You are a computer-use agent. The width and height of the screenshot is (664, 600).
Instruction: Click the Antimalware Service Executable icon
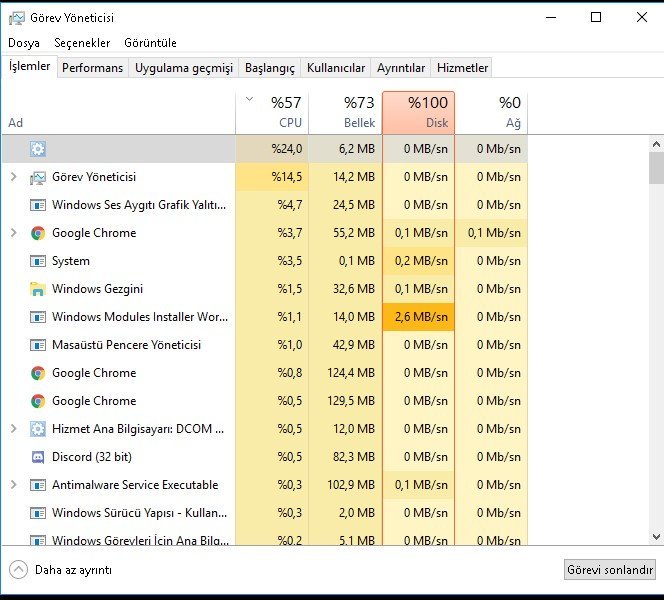[x=38, y=485]
